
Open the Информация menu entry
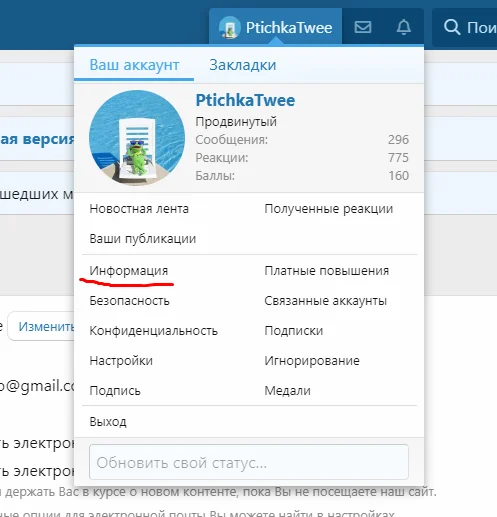click(129, 271)
